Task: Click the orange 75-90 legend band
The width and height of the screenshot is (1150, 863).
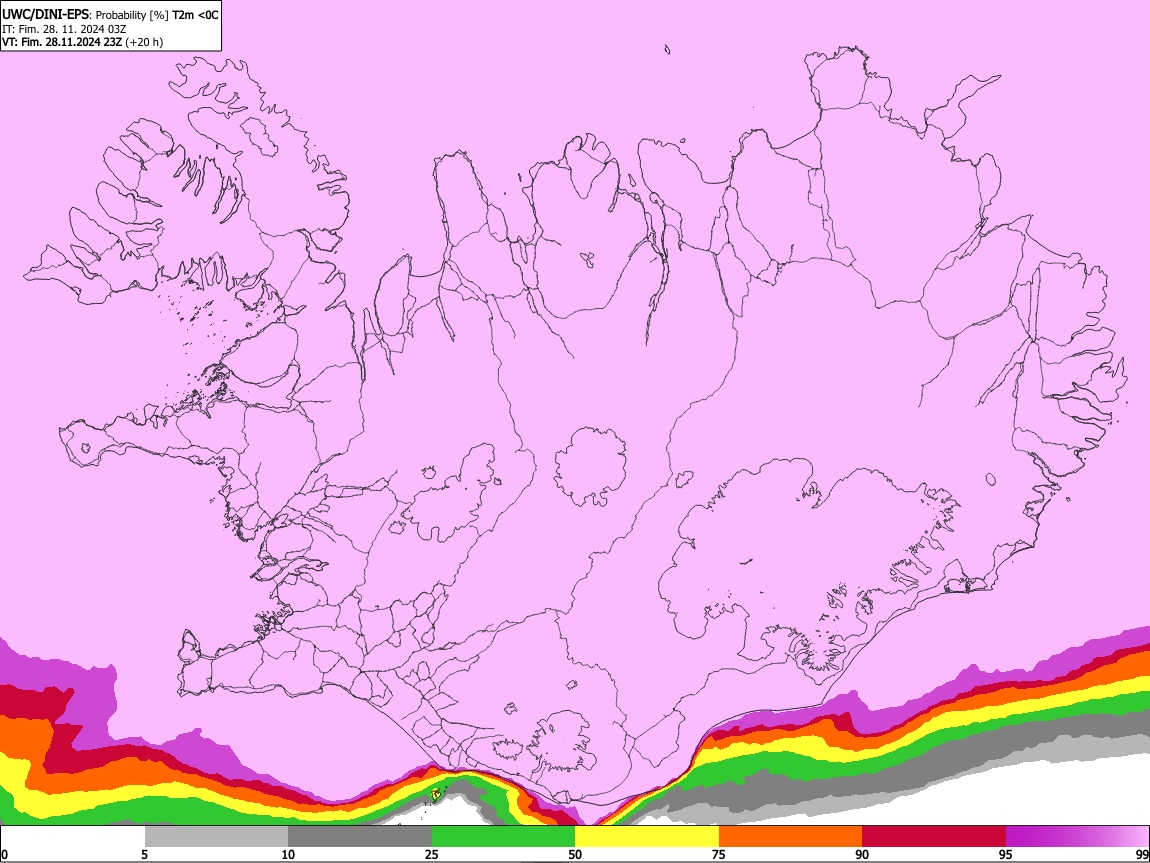Action: click(x=790, y=836)
